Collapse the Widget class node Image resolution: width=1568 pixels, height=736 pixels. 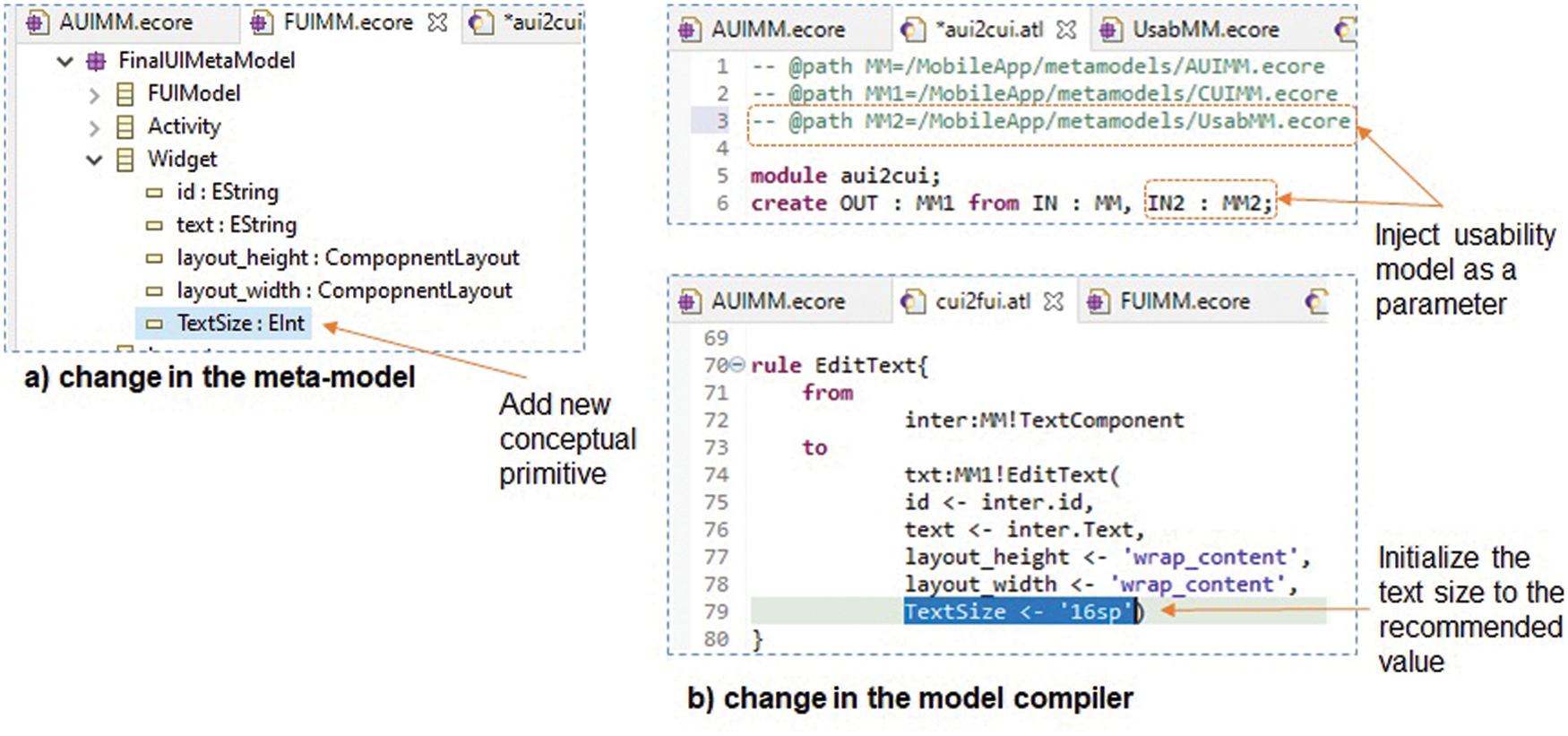tap(94, 160)
